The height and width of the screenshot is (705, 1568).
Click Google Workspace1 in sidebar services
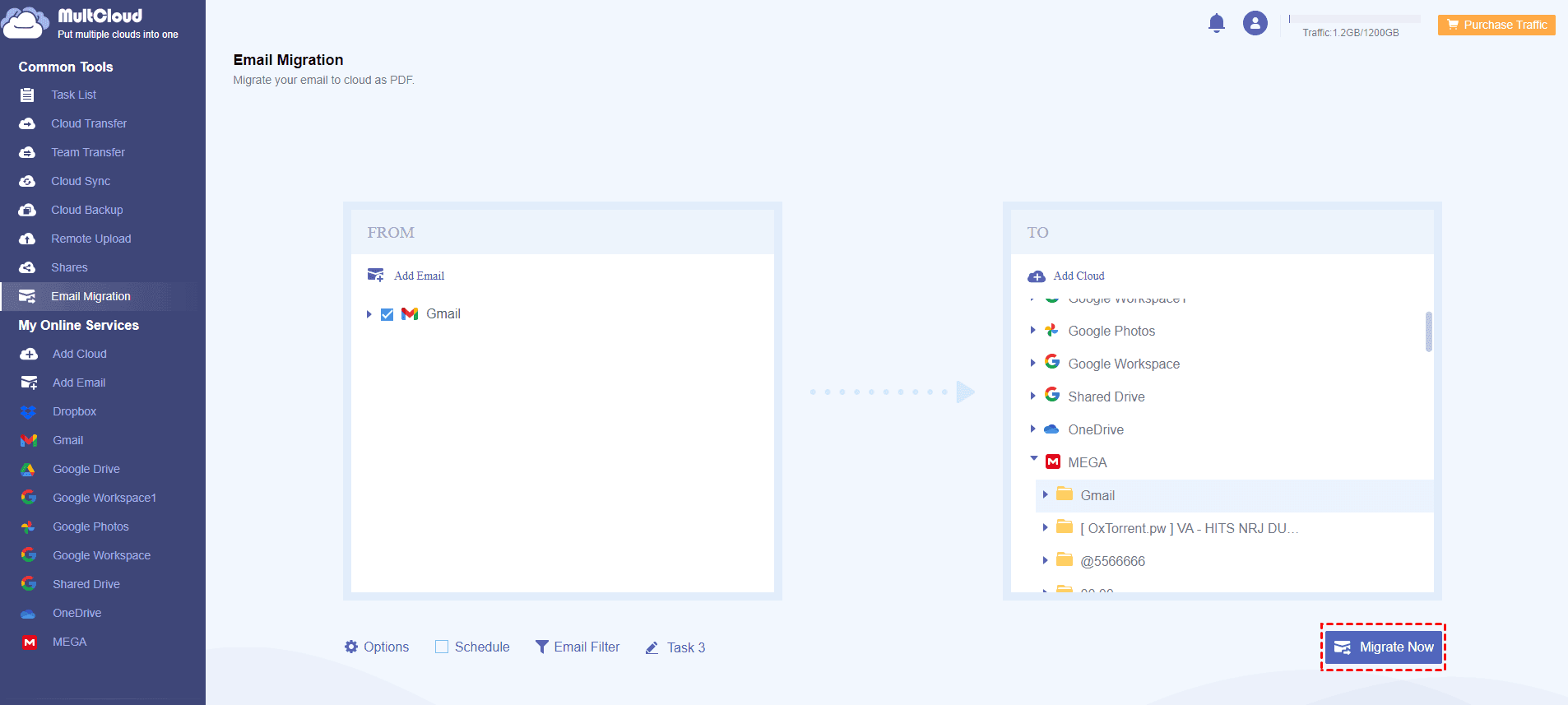click(x=104, y=498)
